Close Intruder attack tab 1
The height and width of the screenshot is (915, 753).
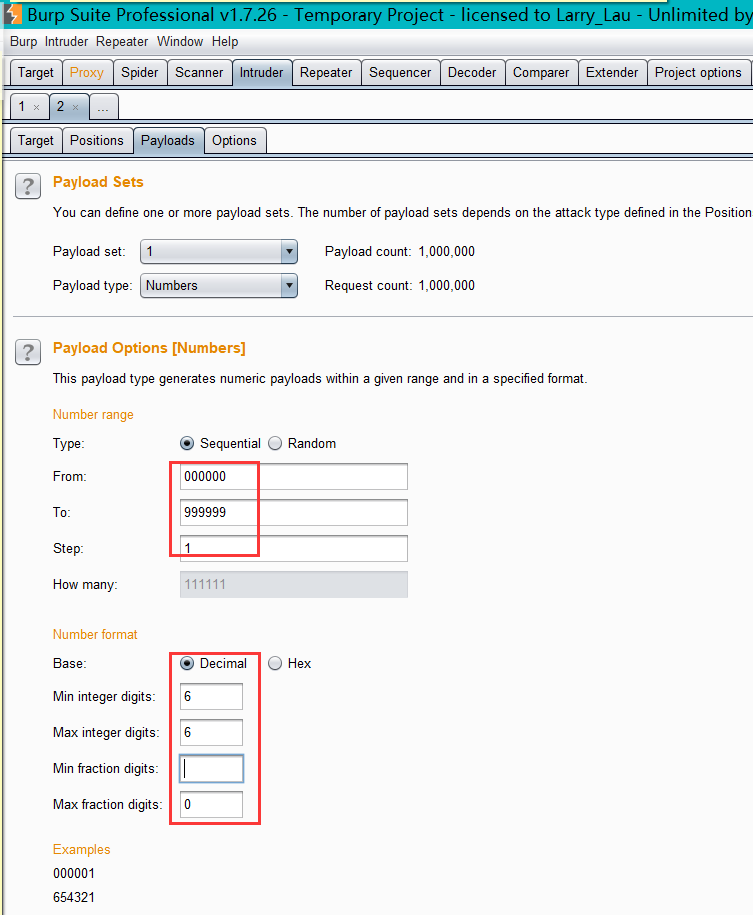[x=36, y=107]
